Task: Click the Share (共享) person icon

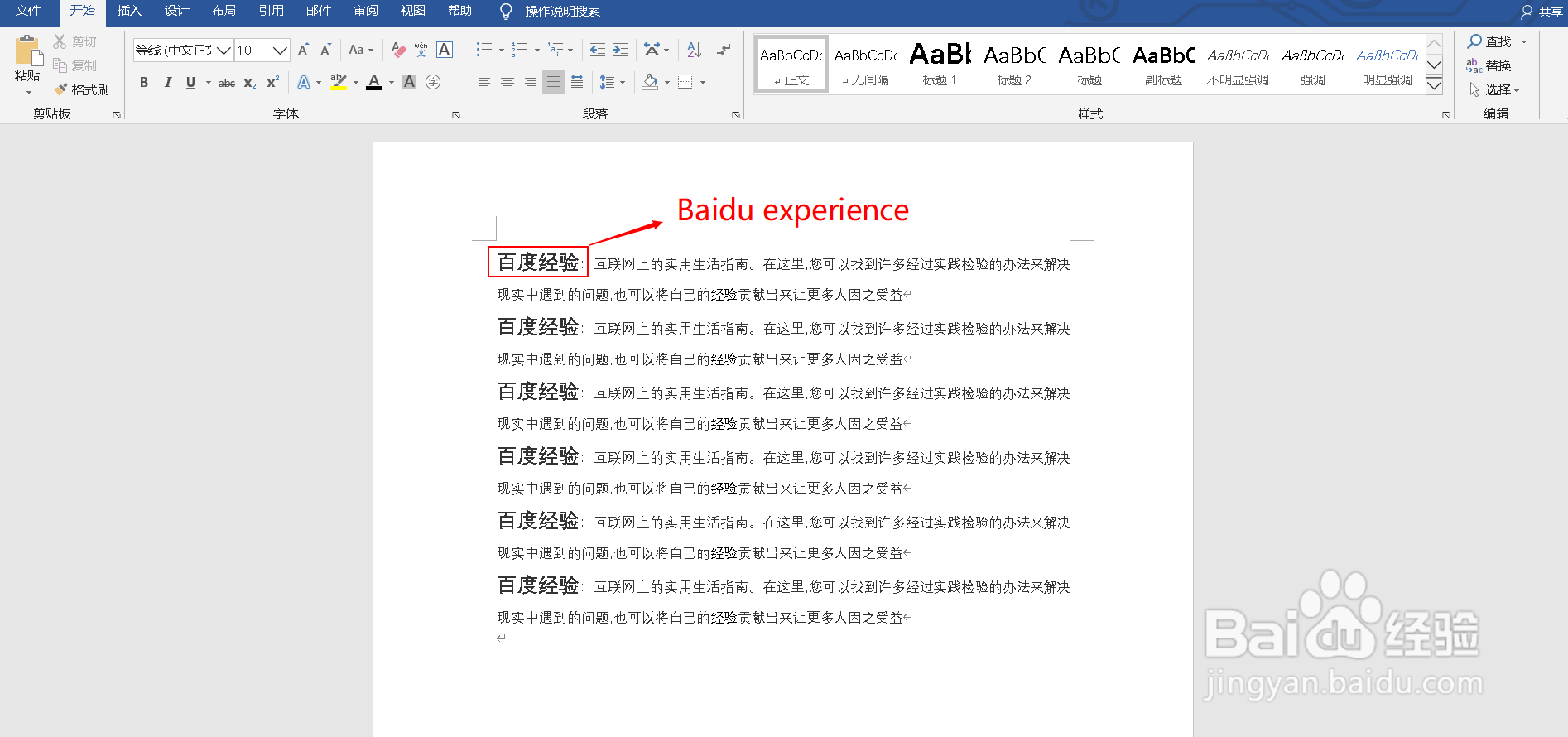Action: [x=1527, y=12]
